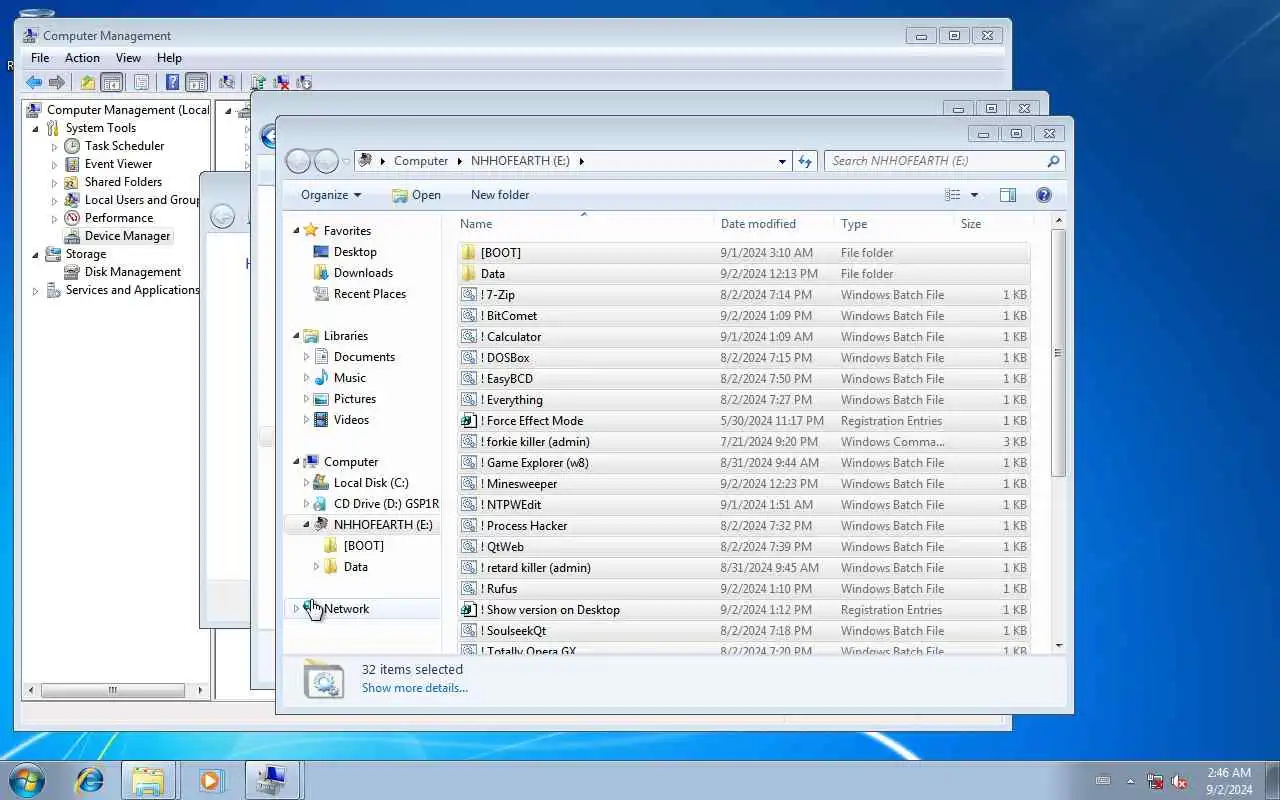
Task: Click Scan for hardware changes toolbar icon
Action: [x=227, y=83]
